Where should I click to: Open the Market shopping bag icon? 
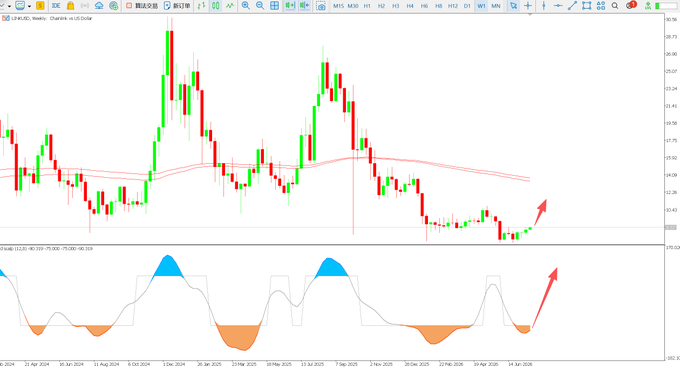(70, 6)
